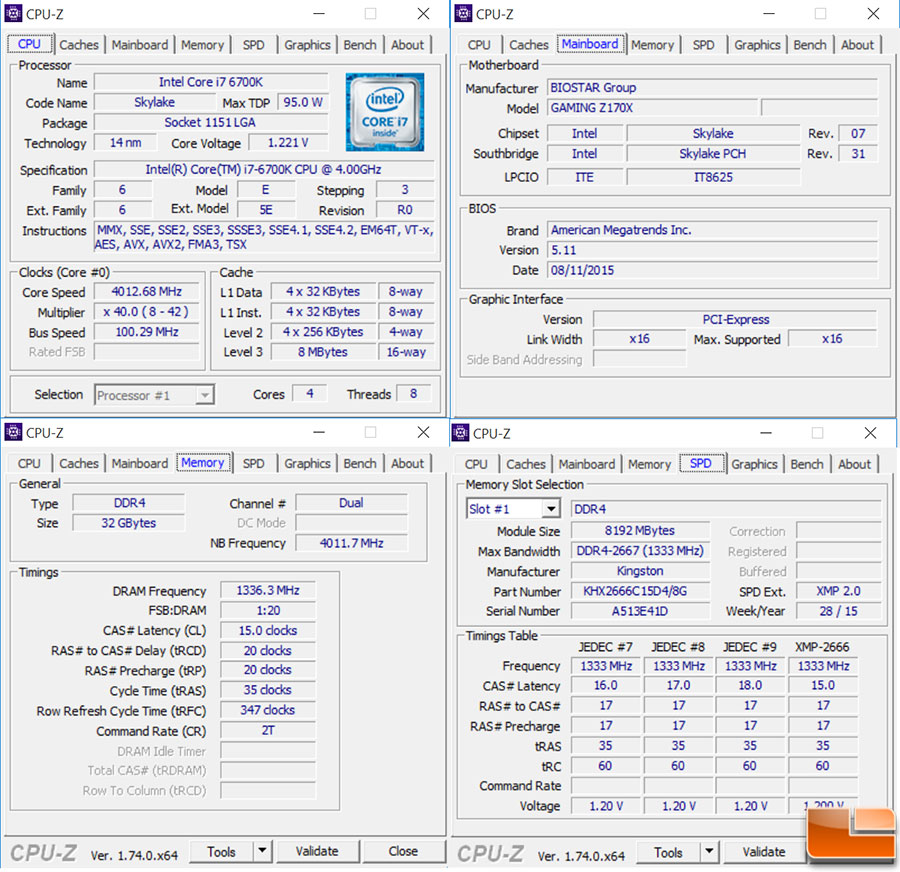900x872 pixels.
Task: Click the memory Type value DDR4
Action: 129,503
